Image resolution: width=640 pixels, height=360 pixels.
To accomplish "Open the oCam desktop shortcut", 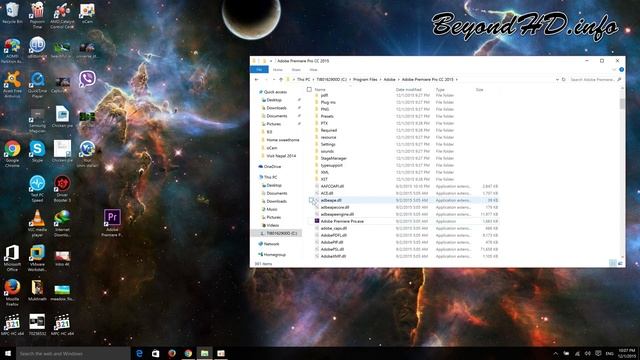I will tap(87, 12).
